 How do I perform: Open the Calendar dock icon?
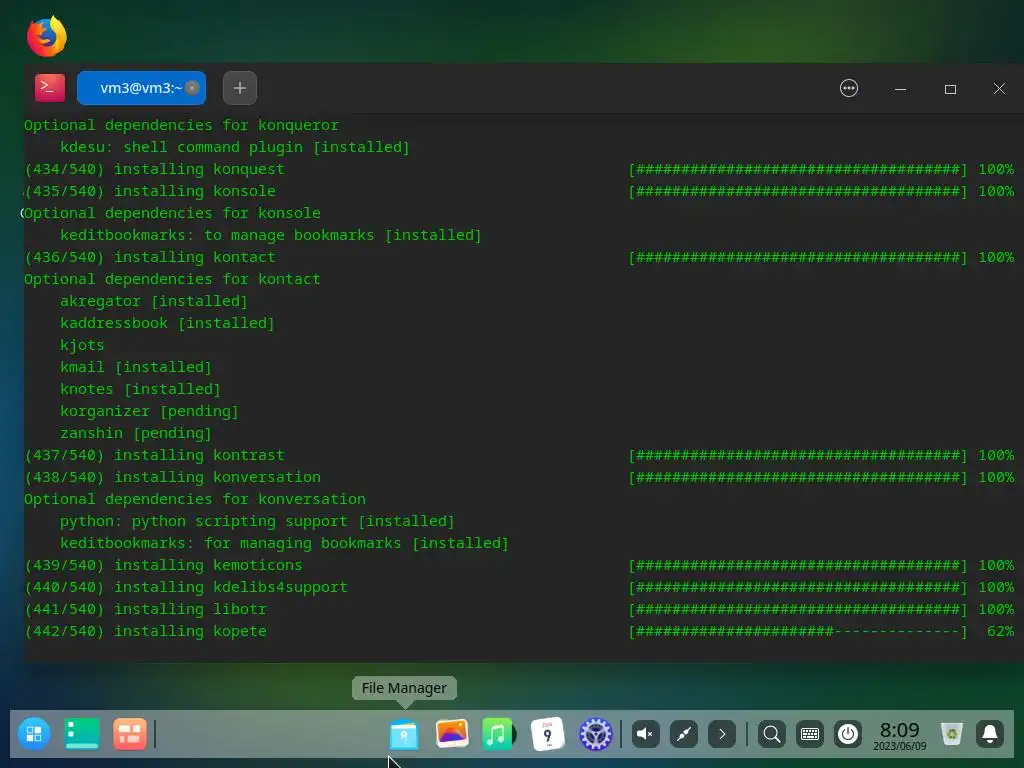tap(547, 734)
